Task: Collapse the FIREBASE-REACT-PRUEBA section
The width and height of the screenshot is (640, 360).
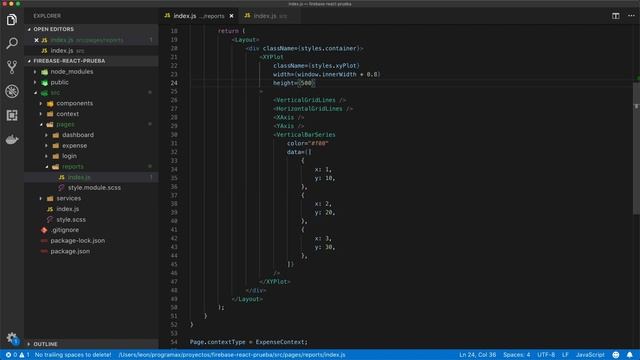Action: pyautogui.click(x=91, y=61)
